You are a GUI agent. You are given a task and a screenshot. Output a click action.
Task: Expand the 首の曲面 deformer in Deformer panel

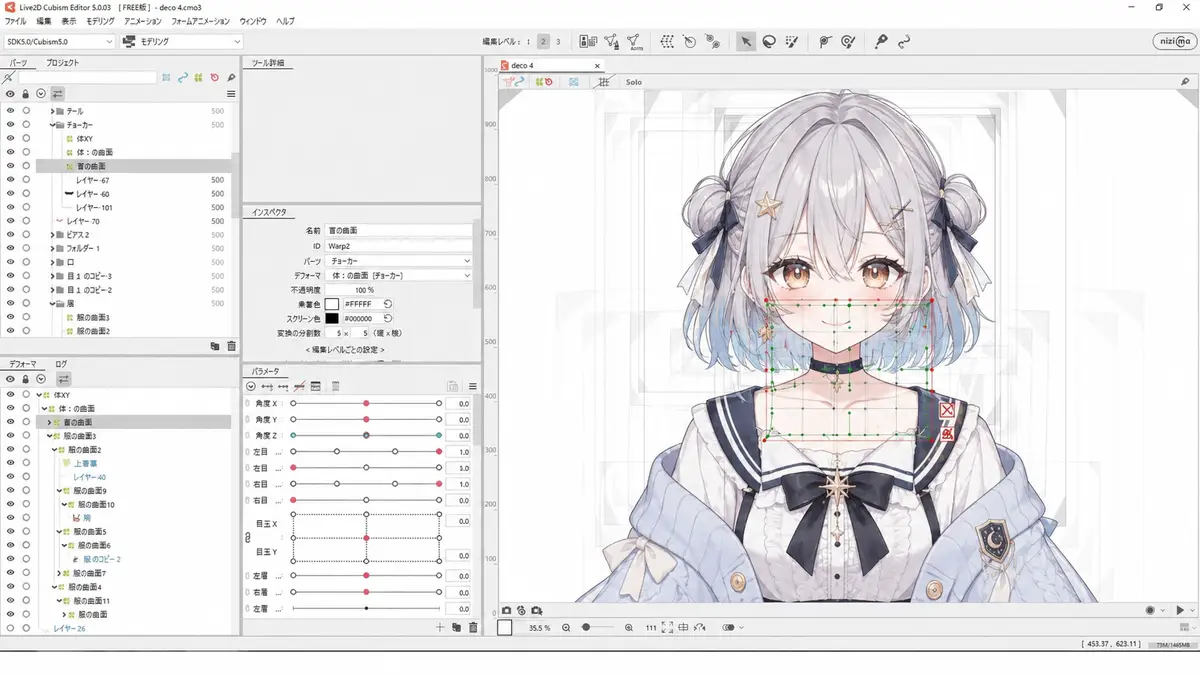(48, 422)
